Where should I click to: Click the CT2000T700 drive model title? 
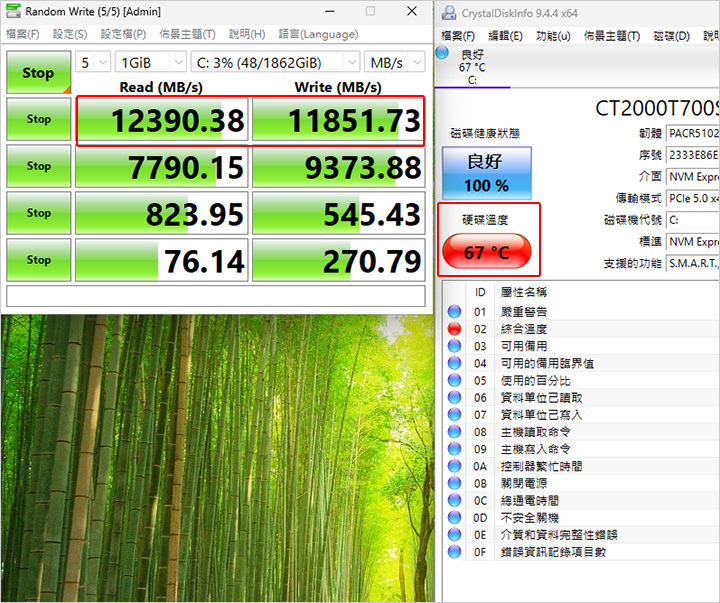(657, 108)
